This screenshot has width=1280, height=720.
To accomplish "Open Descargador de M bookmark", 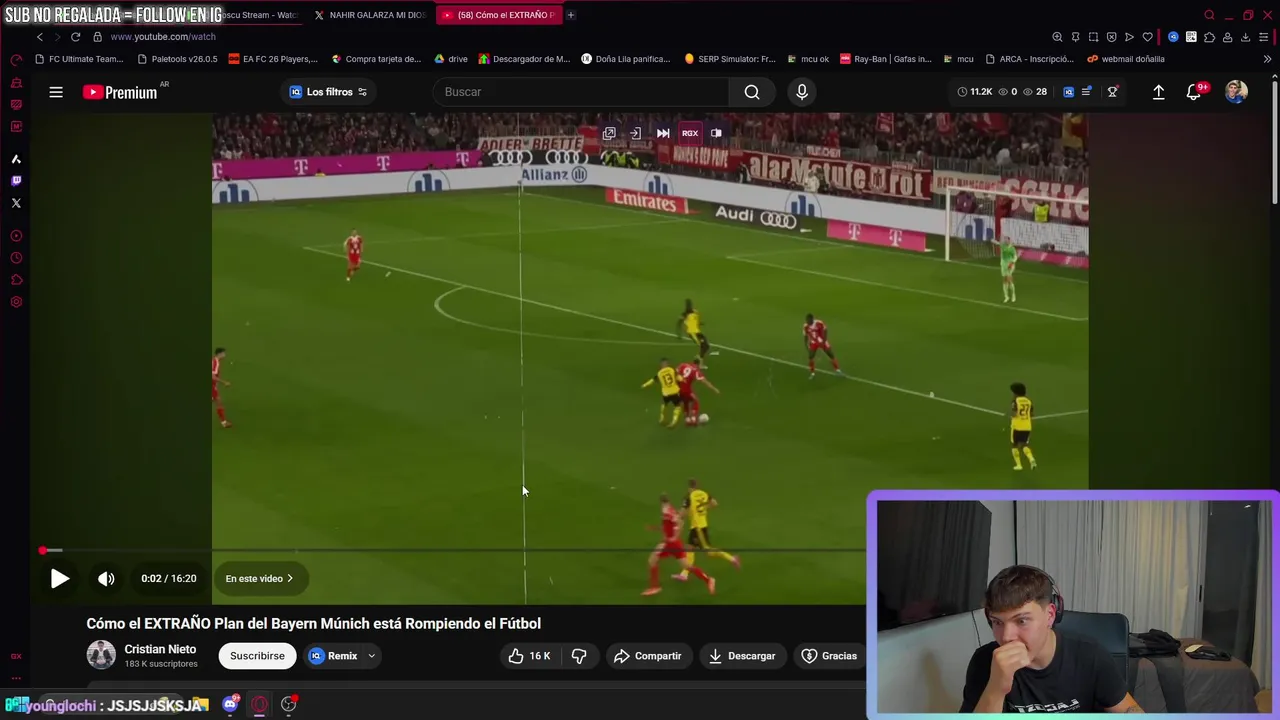I will click(x=524, y=59).
